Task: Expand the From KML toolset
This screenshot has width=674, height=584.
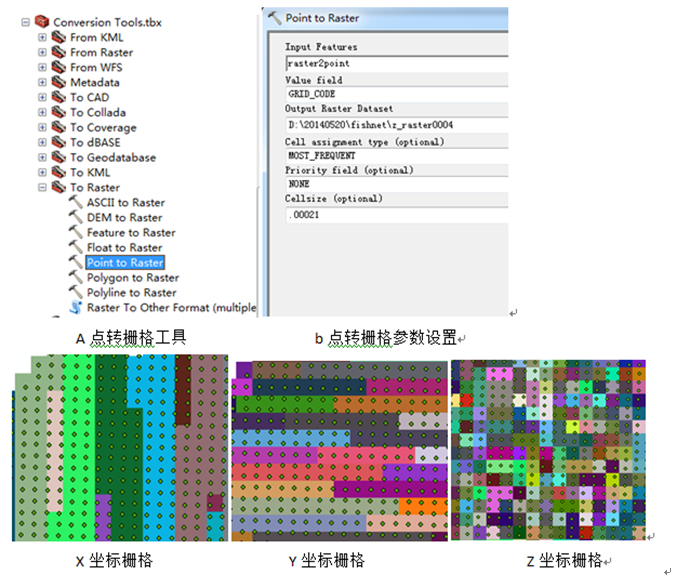Action: click(42, 37)
